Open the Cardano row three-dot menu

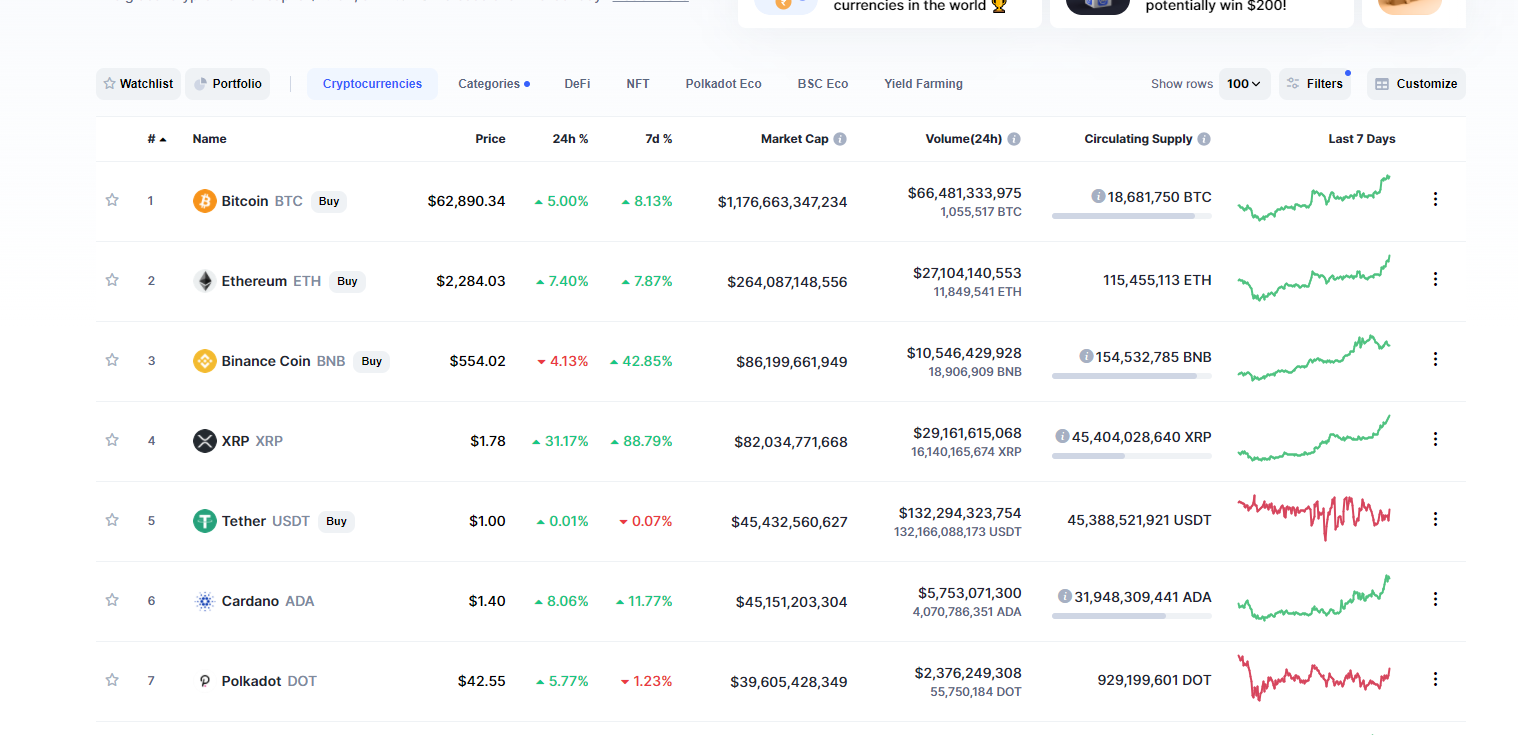coord(1435,599)
